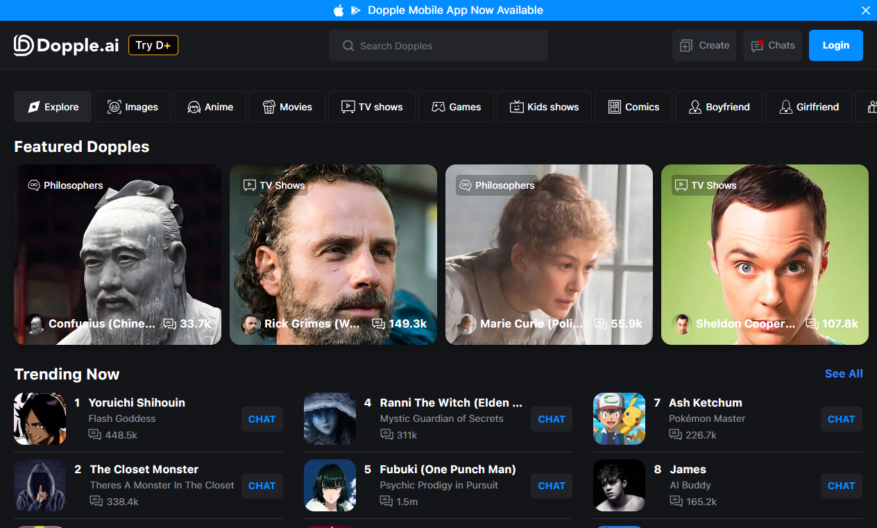Focus the Search Dopples field
877x528 pixels.
(438, 45)
